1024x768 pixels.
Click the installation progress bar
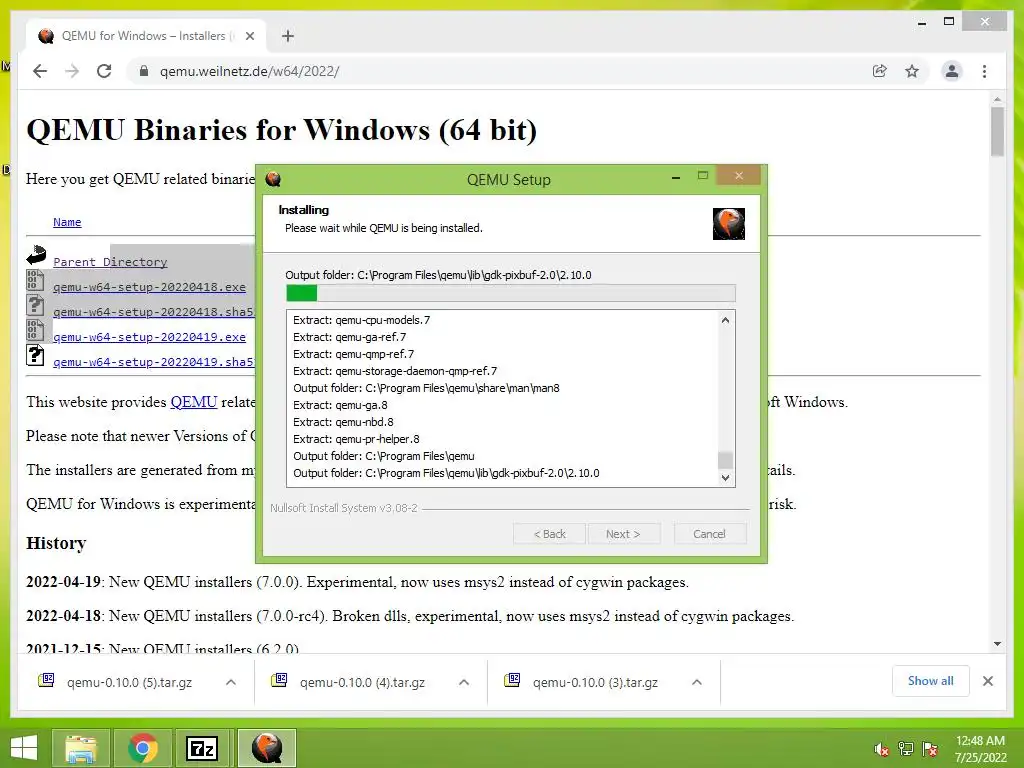(511, 293)
